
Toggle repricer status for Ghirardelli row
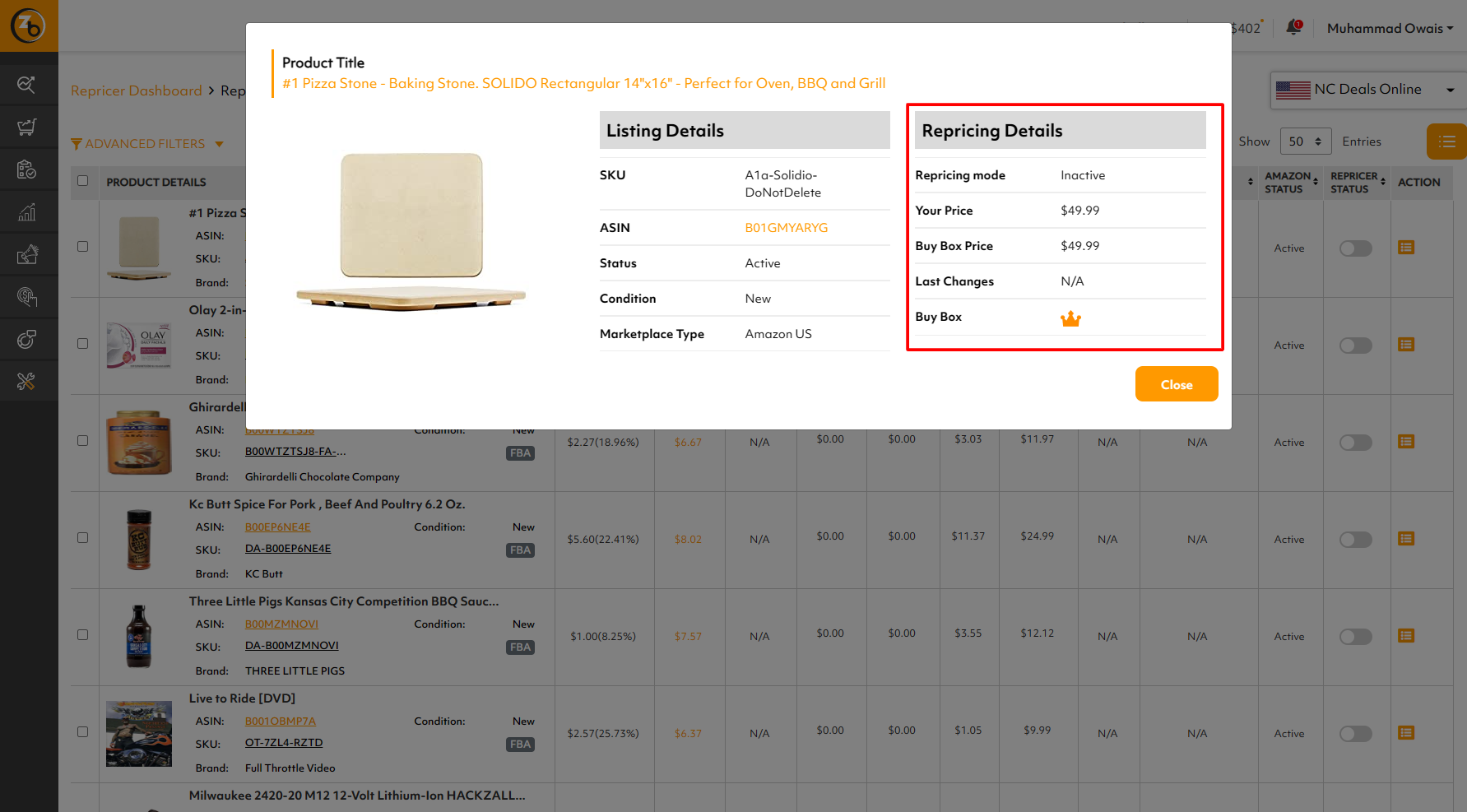click(1355, 443)
